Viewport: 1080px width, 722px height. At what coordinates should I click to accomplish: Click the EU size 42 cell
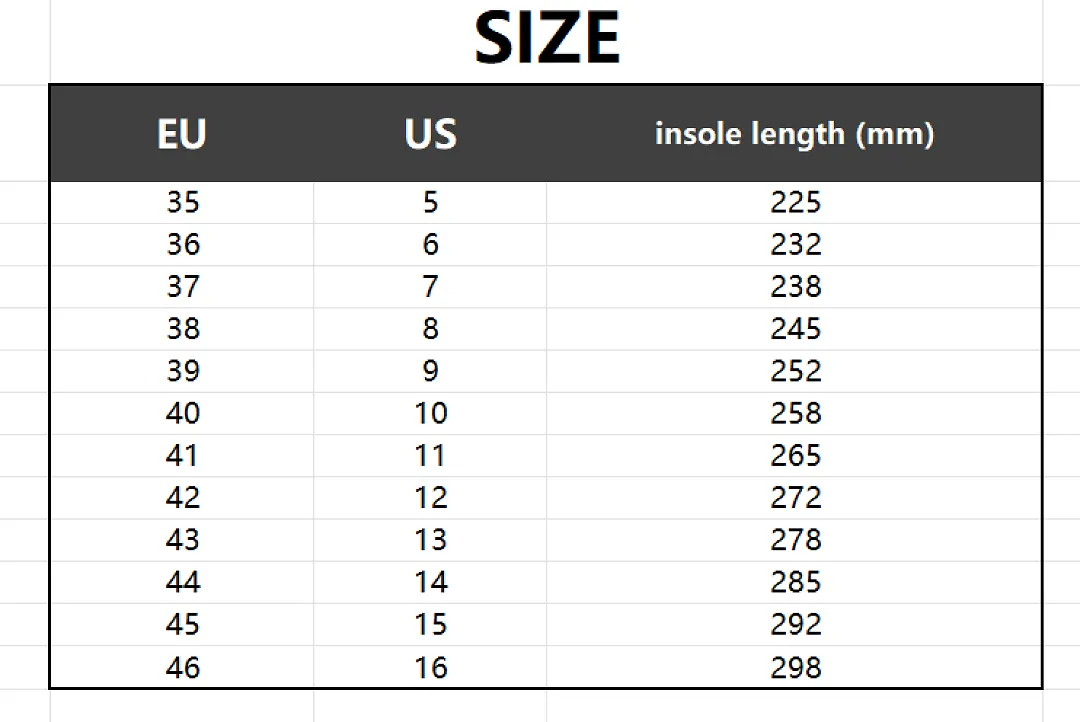coord(183,497)
